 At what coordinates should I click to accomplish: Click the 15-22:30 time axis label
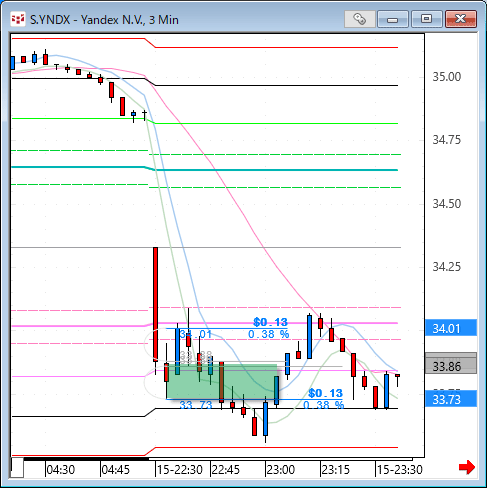click(180, 470)
